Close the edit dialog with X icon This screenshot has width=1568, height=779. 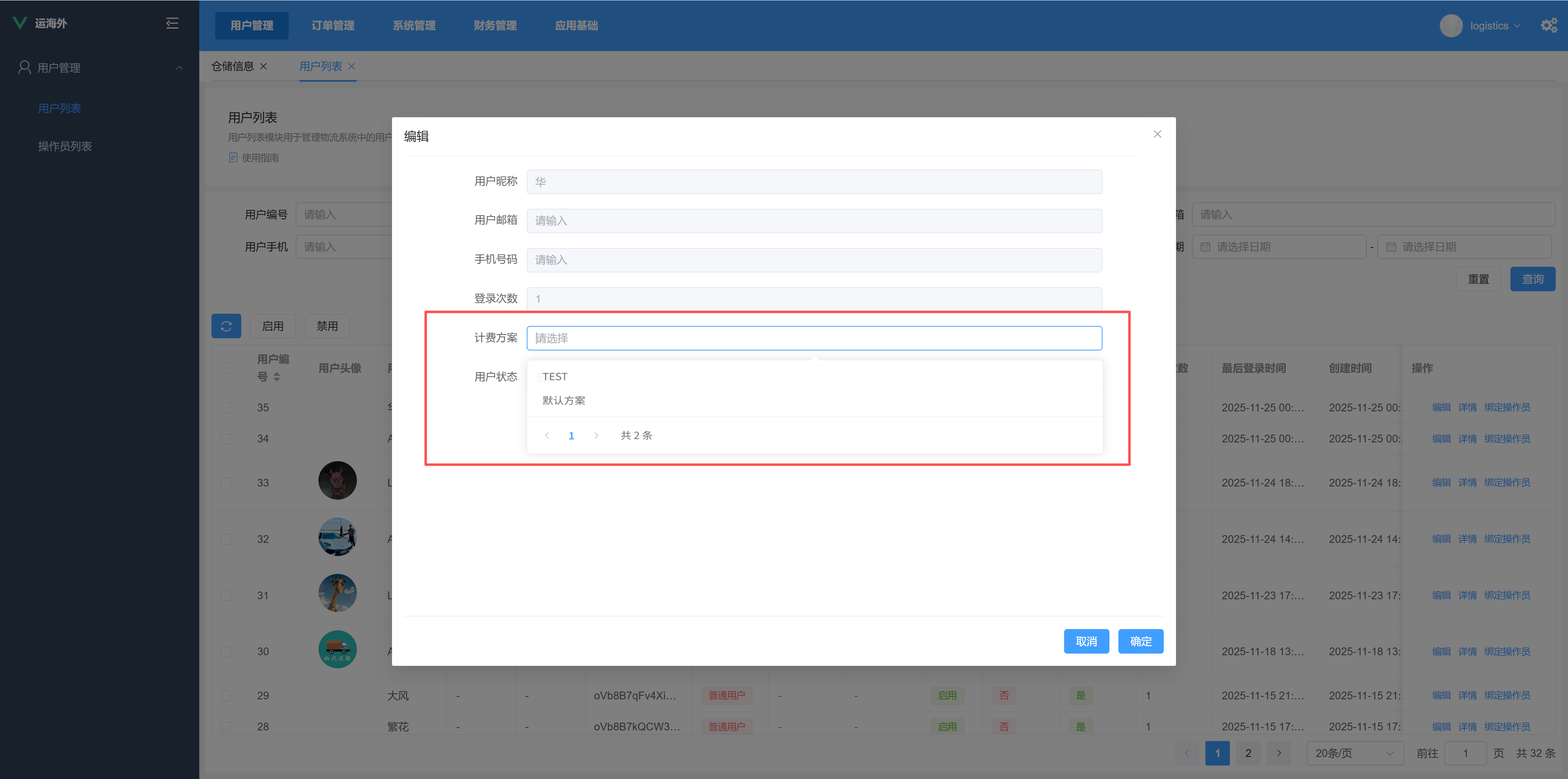1157,134
